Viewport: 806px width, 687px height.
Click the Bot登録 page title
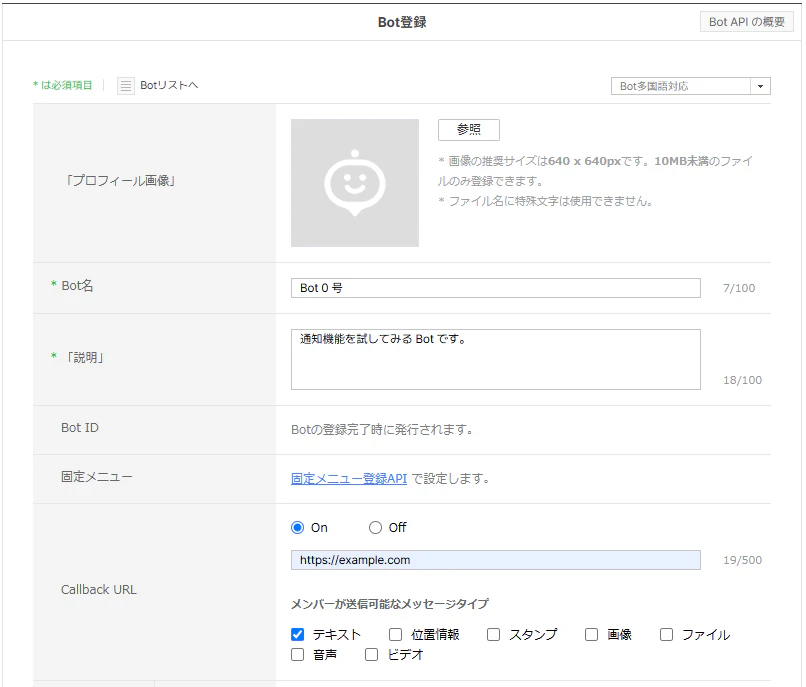pyautogui.click(x=402, y=22)
